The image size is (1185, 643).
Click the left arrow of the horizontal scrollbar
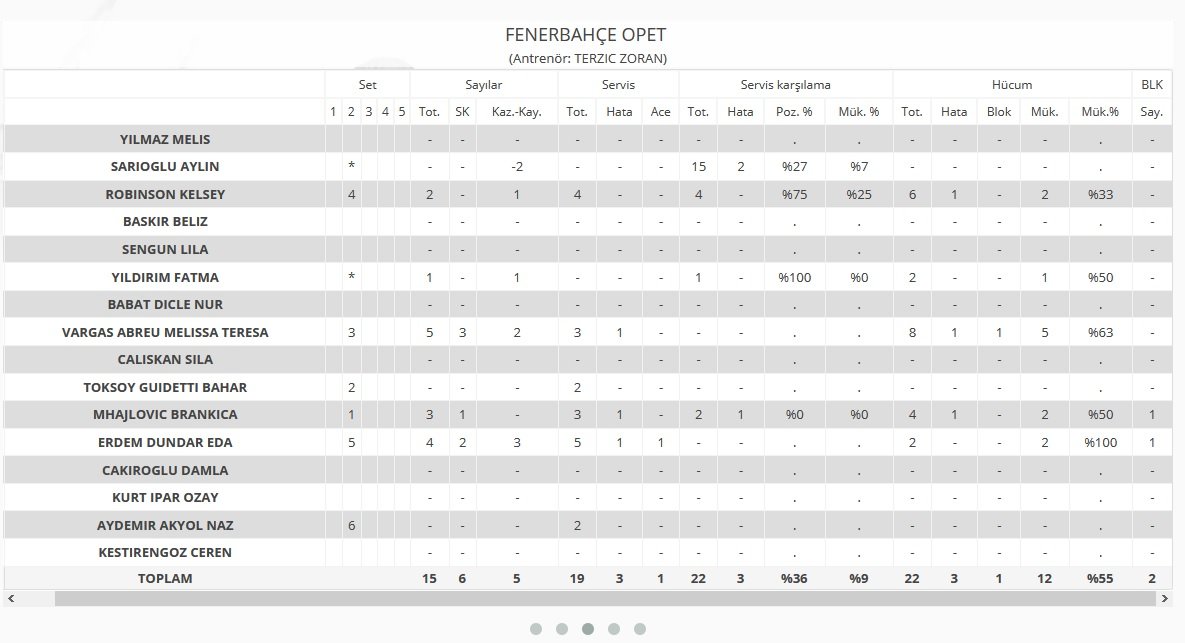coord(10,598)
